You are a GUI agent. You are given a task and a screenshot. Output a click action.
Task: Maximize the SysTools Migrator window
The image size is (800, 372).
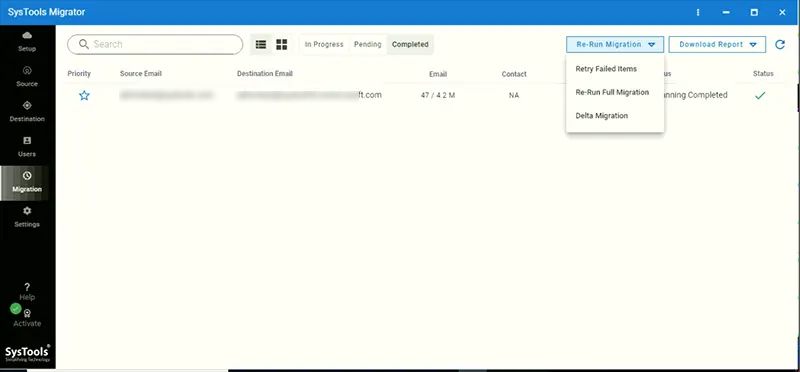pos(754,12)
